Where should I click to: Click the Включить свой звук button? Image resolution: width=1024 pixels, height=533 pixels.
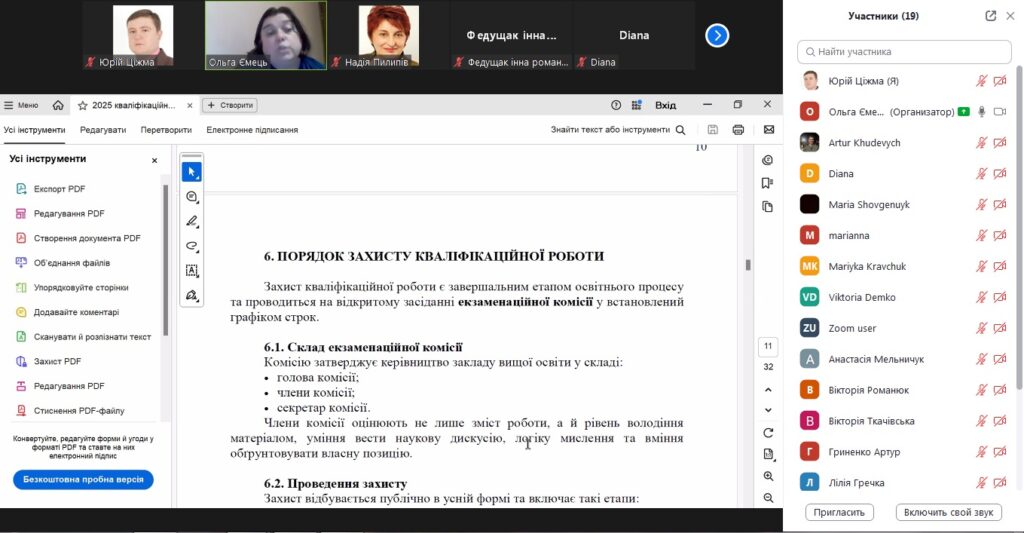point(948,512)
